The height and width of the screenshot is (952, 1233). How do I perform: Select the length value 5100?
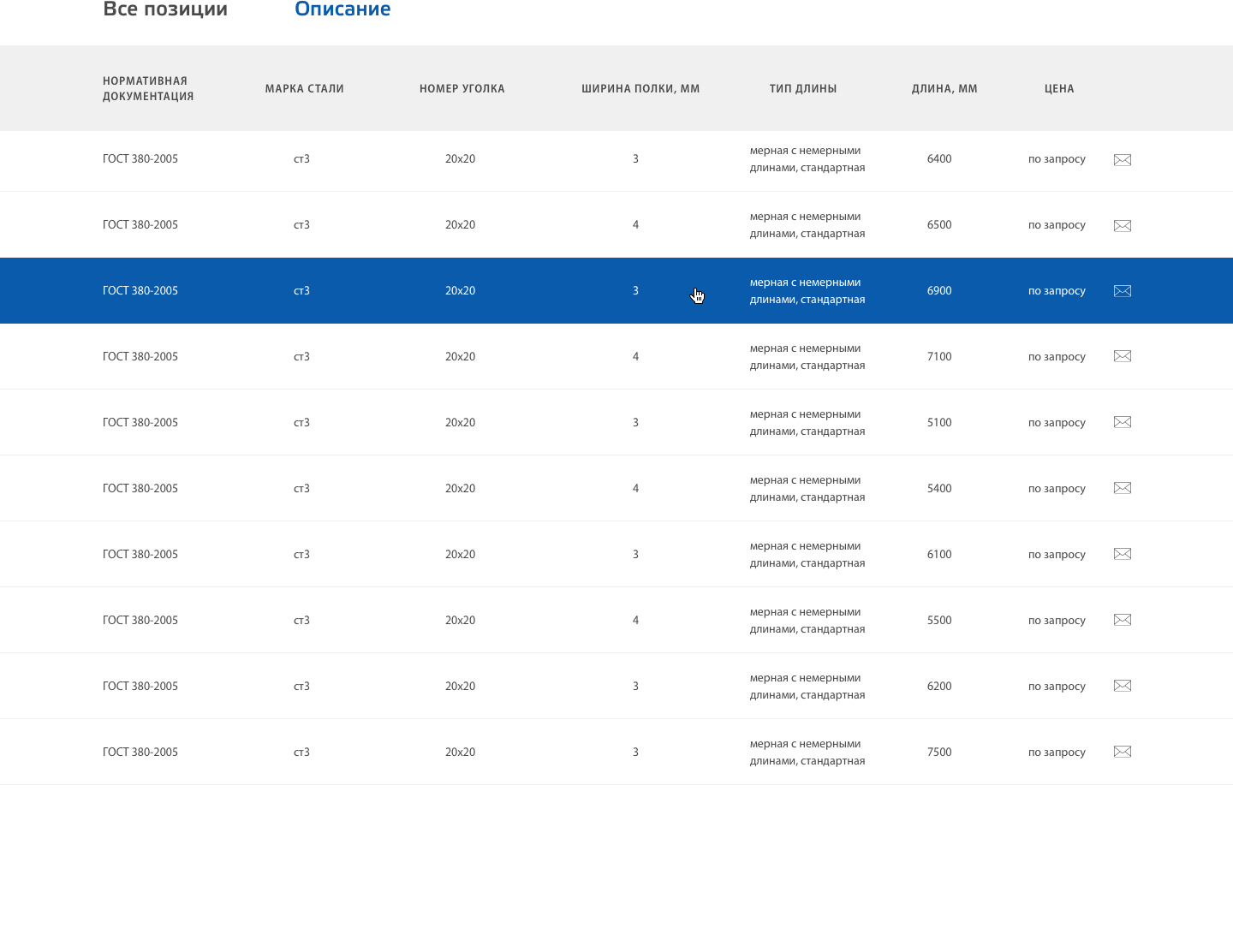[939, 423]
